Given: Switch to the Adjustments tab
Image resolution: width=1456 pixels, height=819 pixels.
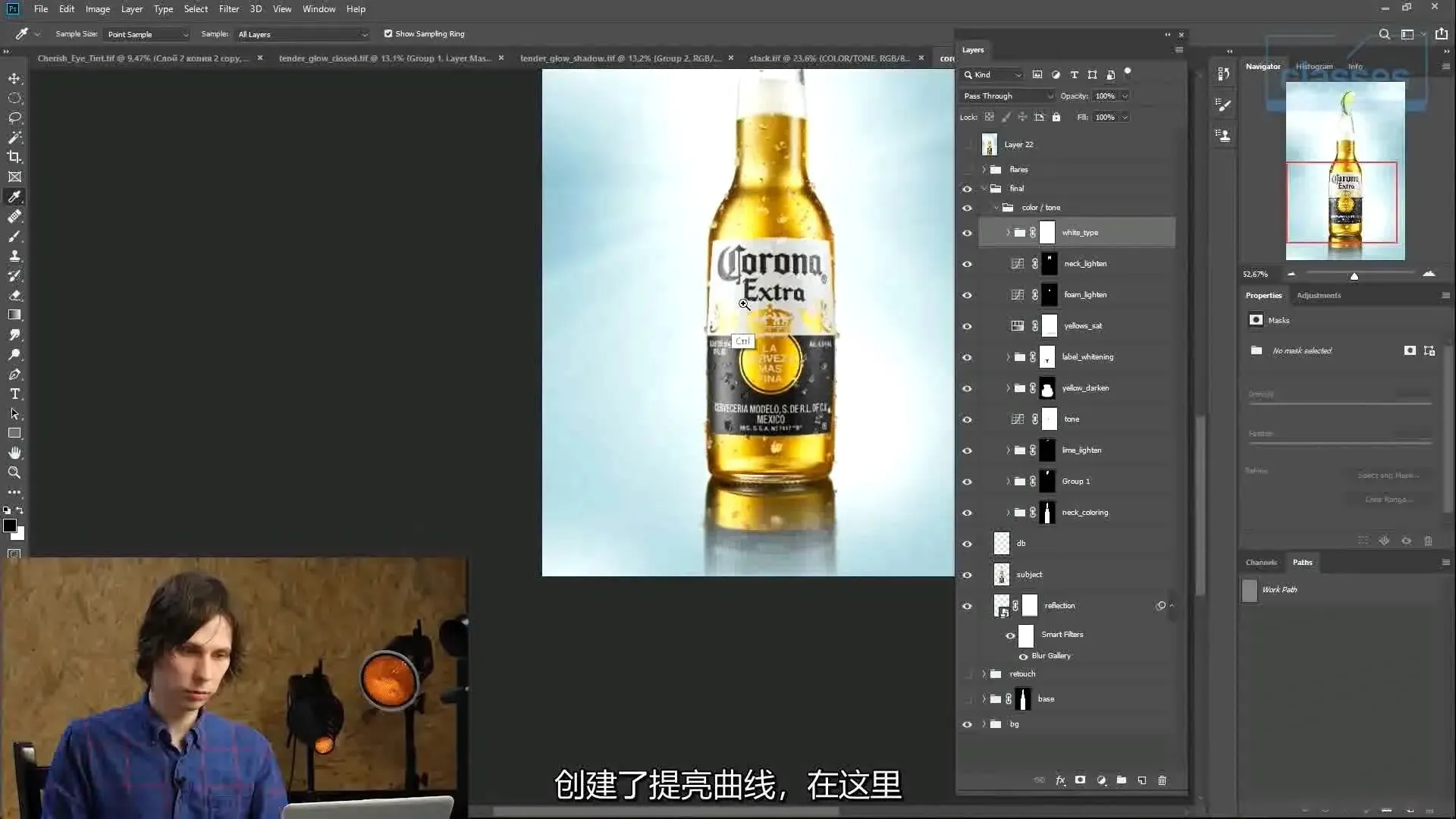Looking at the screenshot, I should tap(1318, 295).
